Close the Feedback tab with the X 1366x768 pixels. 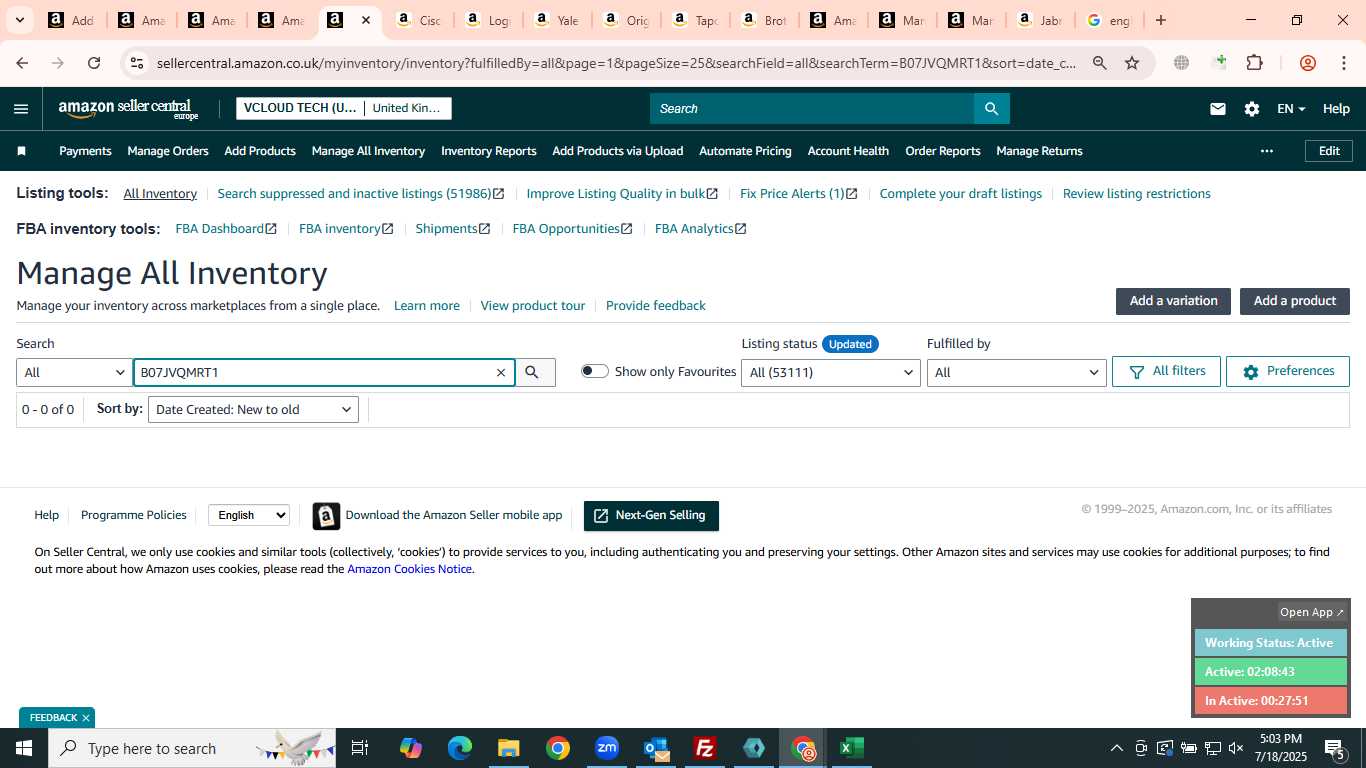86,718
